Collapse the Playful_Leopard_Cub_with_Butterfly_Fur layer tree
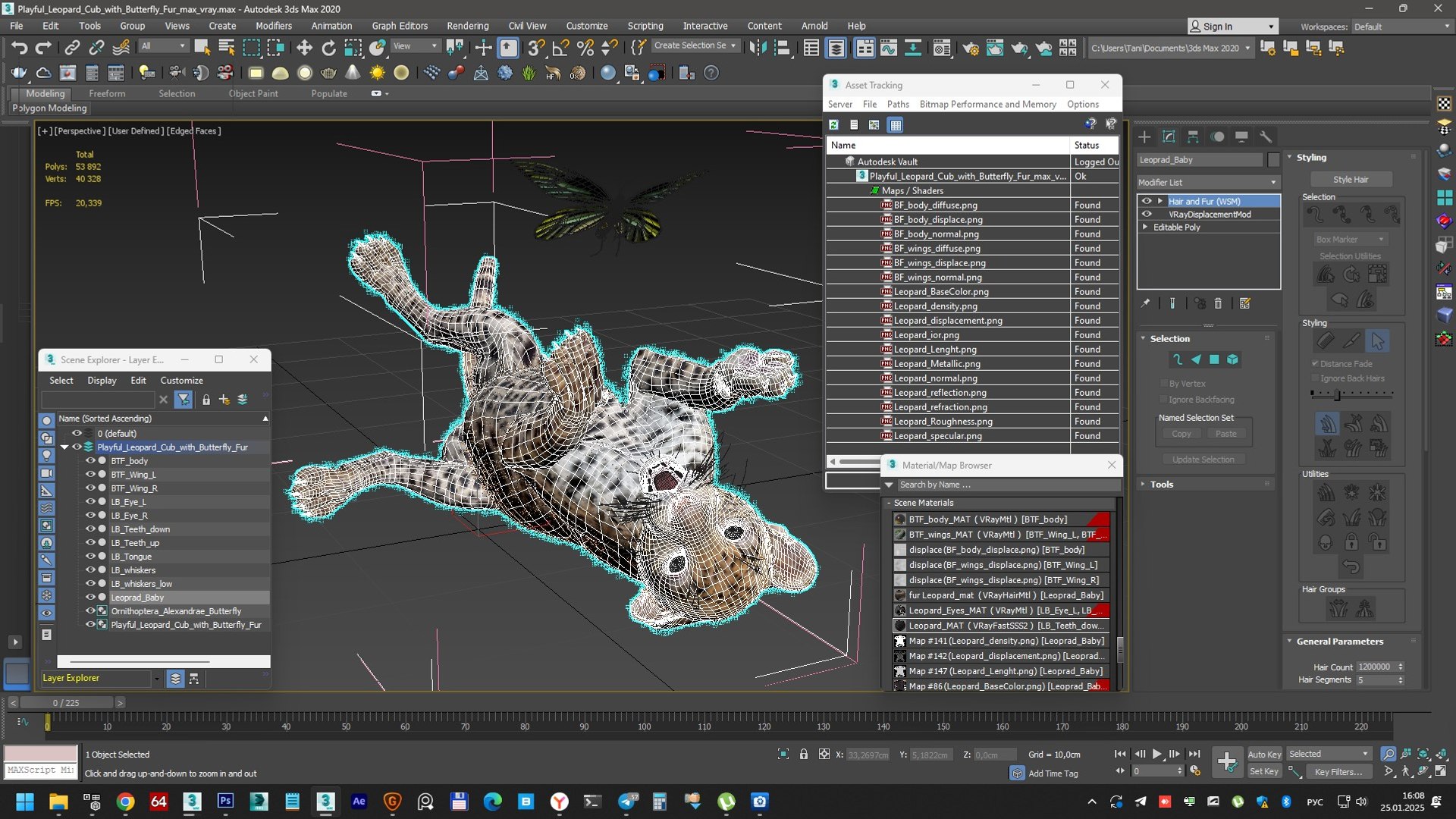 [64, 447]
